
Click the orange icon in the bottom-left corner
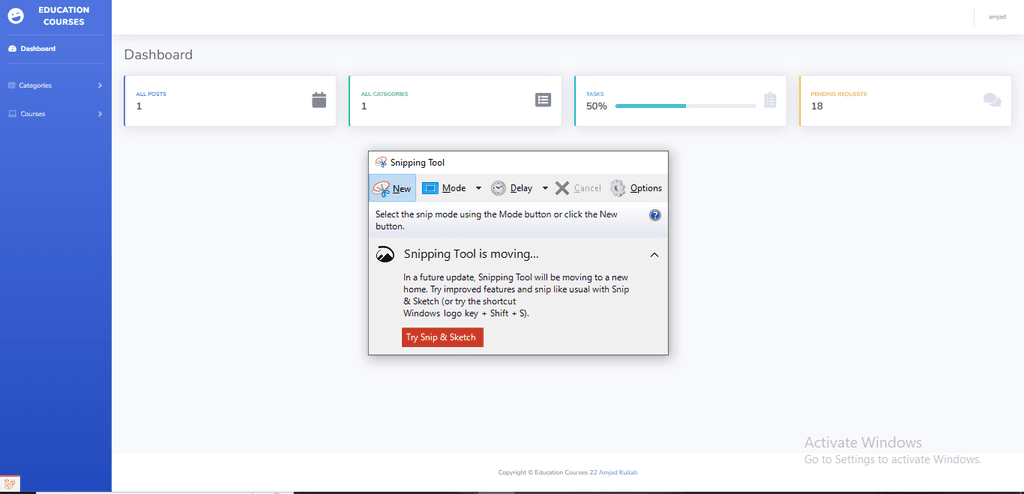(10, 484)
